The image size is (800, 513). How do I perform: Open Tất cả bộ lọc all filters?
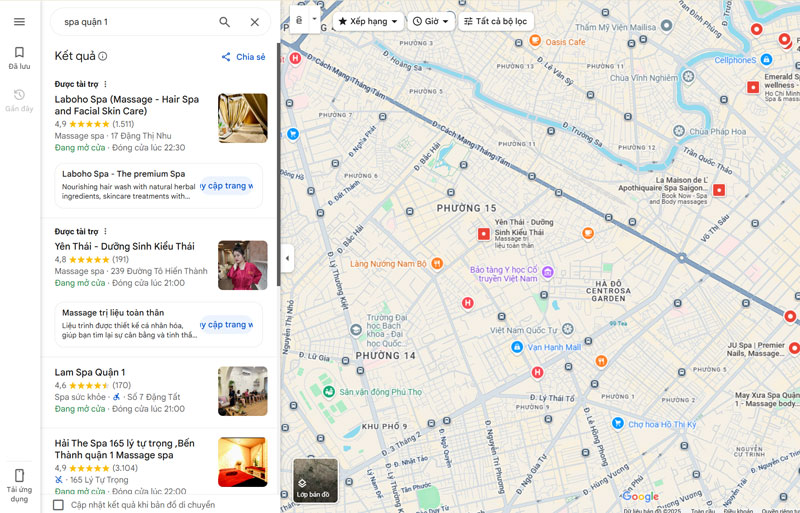pos(495,21)
